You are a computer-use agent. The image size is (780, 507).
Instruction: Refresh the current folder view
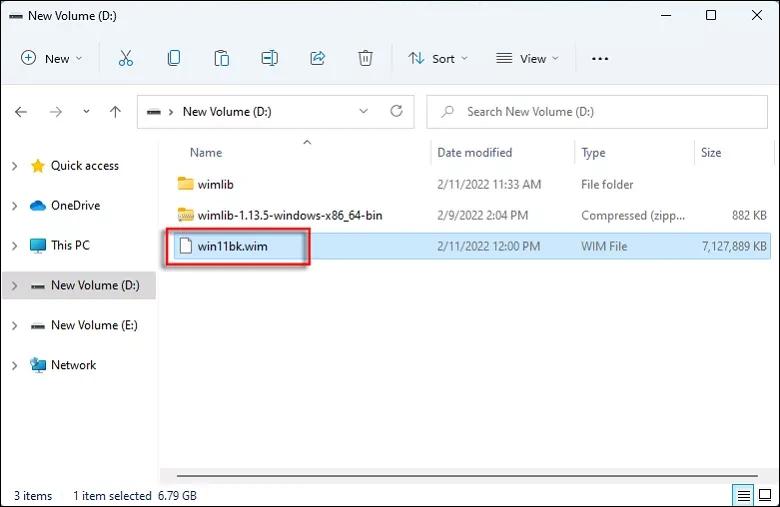(x=396, y=111)
